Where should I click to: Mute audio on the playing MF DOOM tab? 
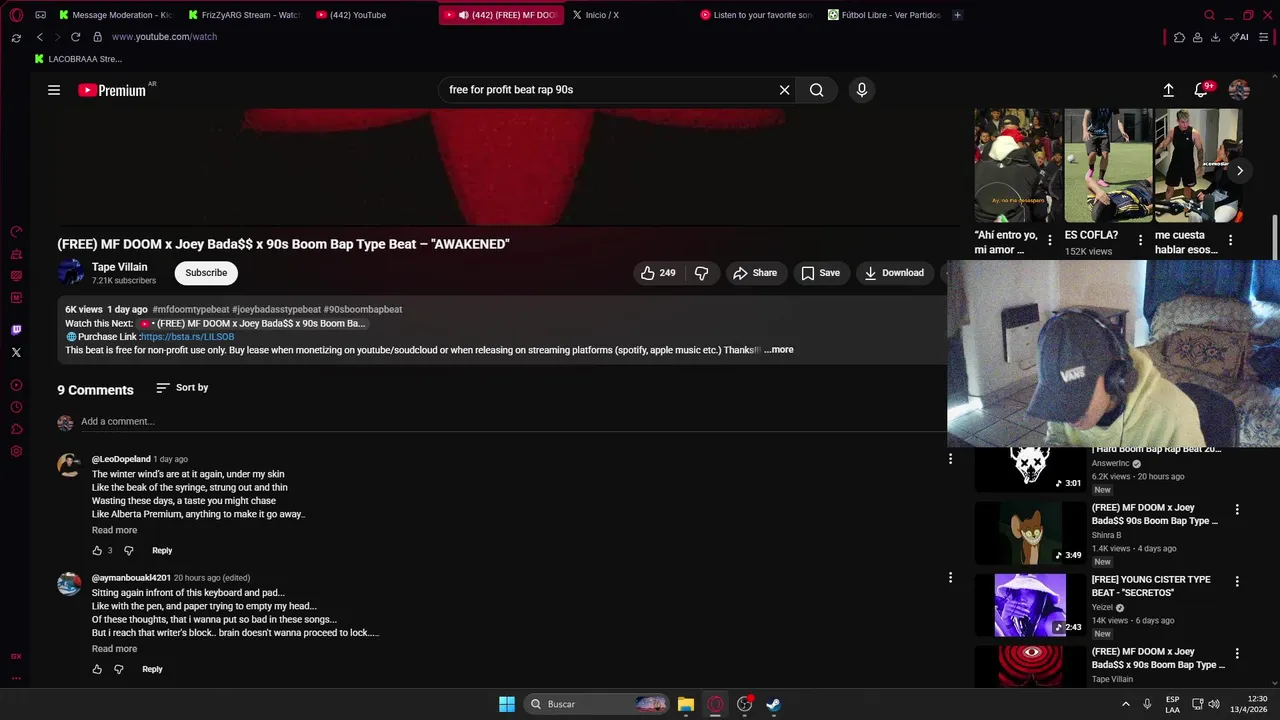click(464, 15)
